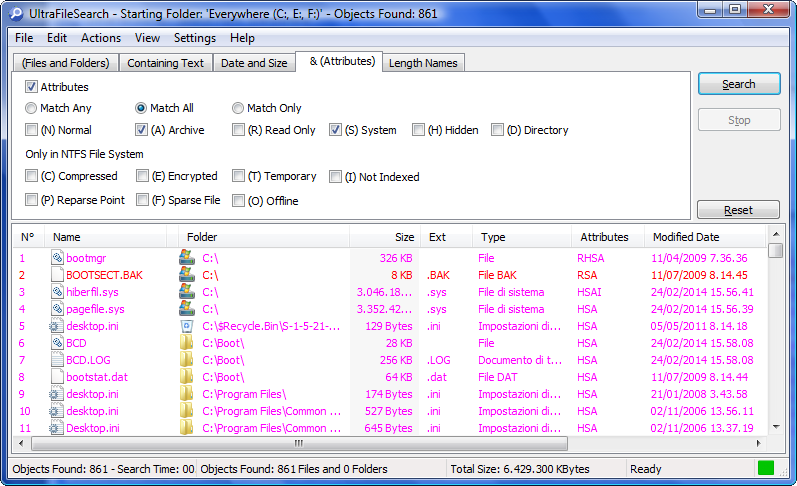
Task: Click the folder icon in the bootstat.dat row
Action: (187, 377)
